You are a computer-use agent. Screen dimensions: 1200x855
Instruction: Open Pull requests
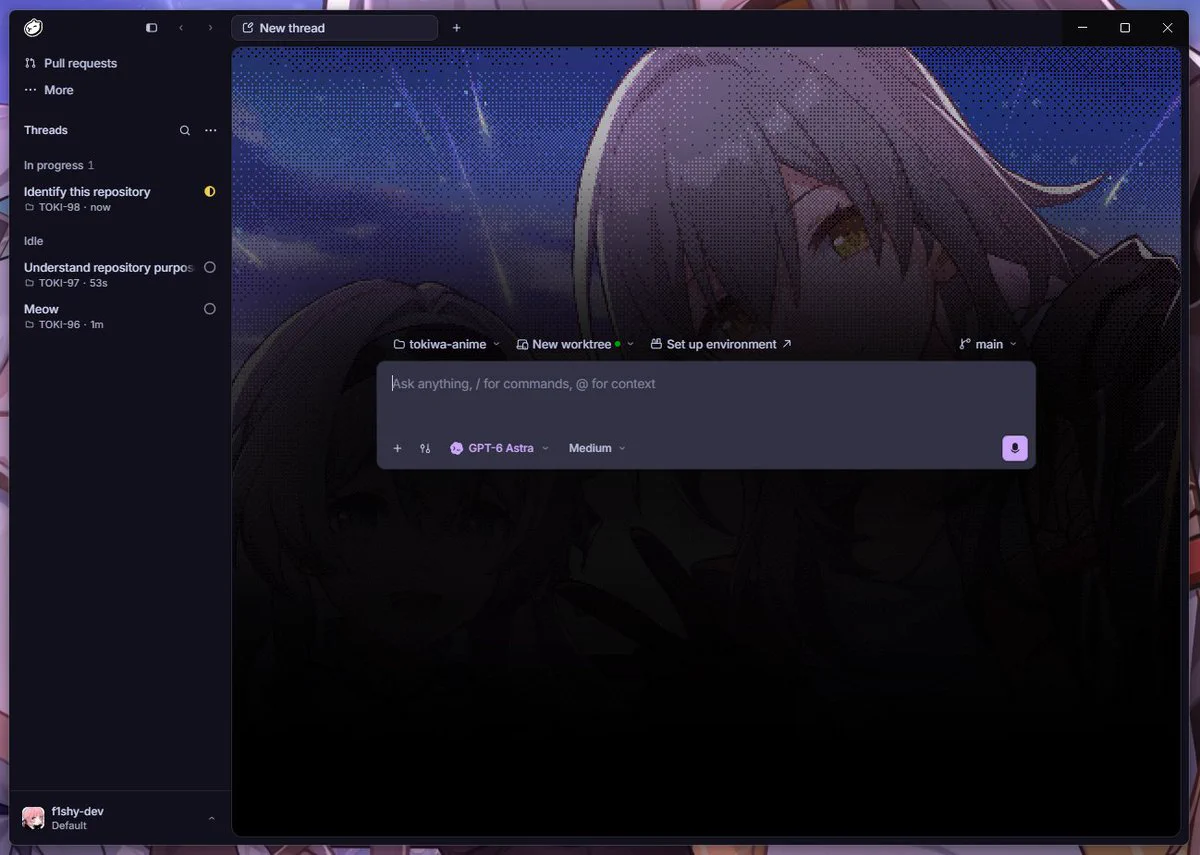coord(71,63)
